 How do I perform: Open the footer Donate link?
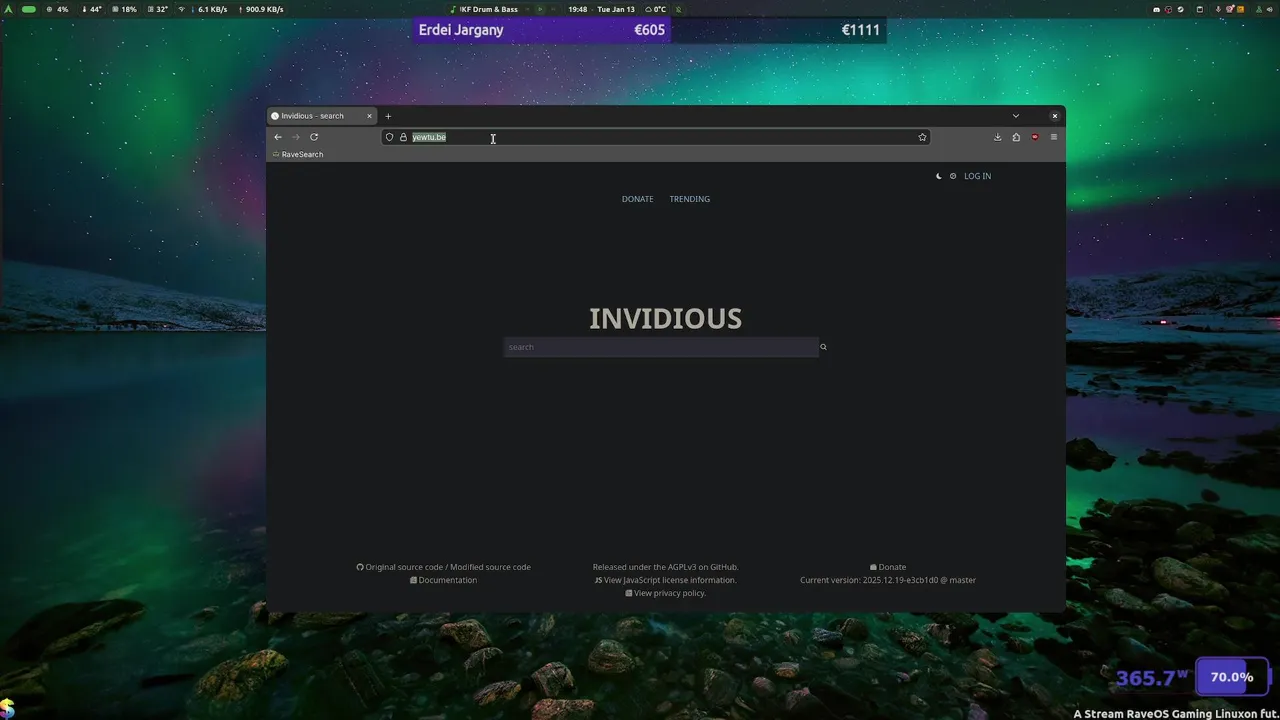click(x=888, y=567)
